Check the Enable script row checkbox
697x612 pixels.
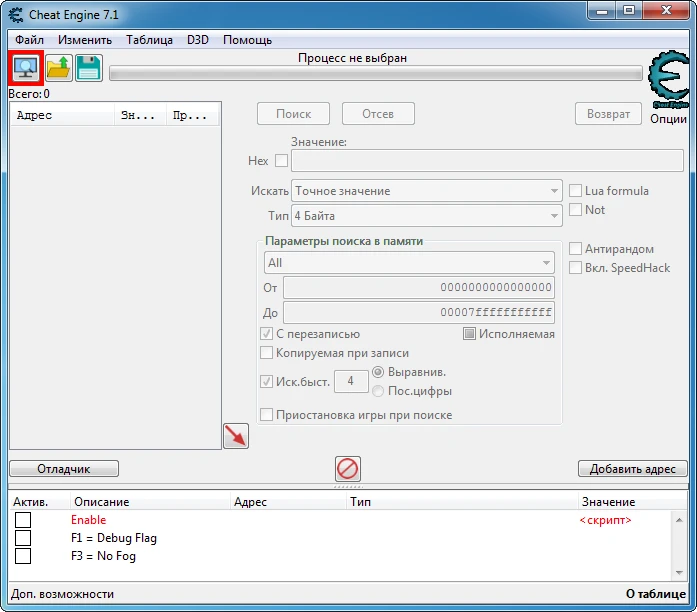tap(23, 520)
